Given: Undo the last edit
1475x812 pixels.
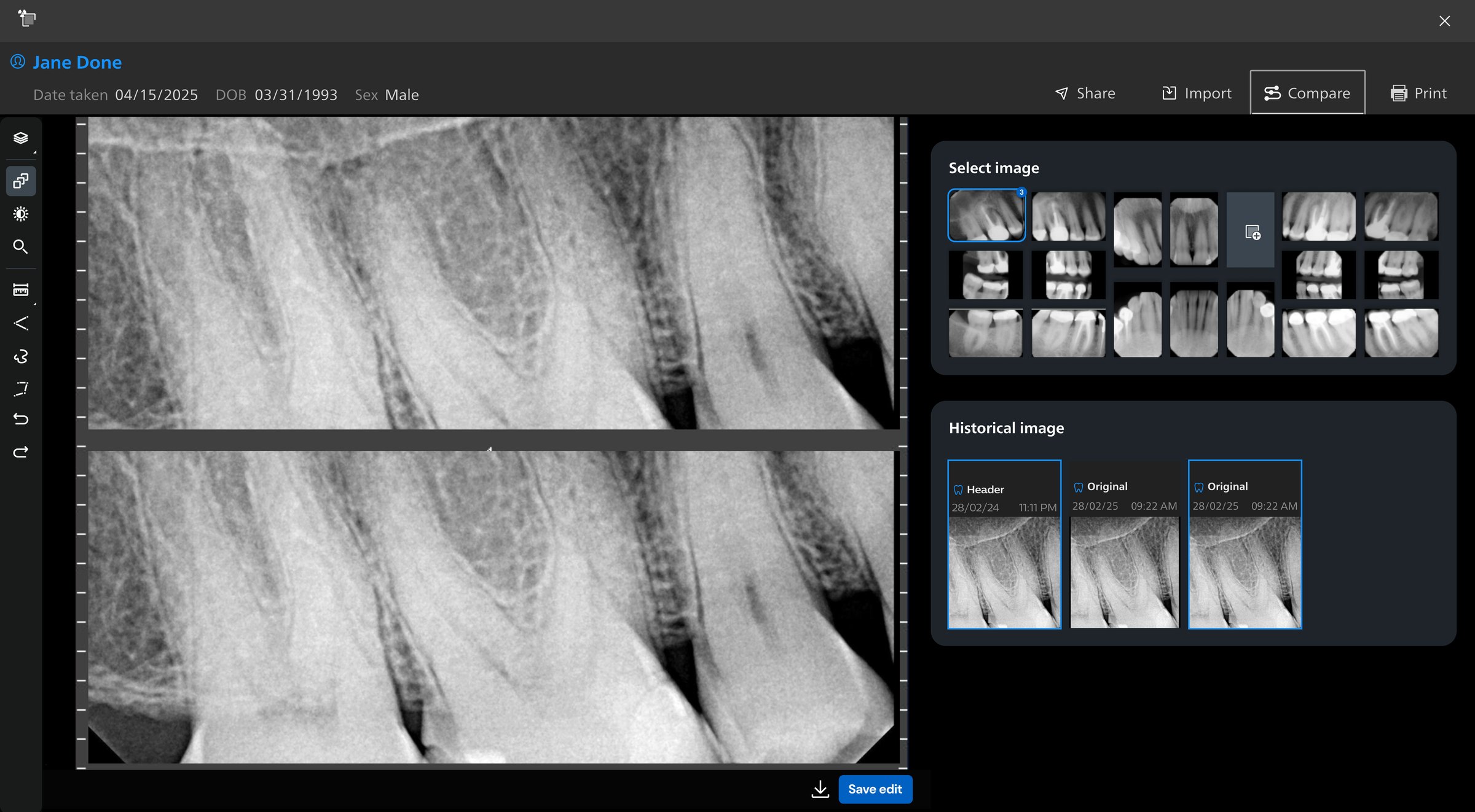Looking at the screenshot, I should pos(21,420).
